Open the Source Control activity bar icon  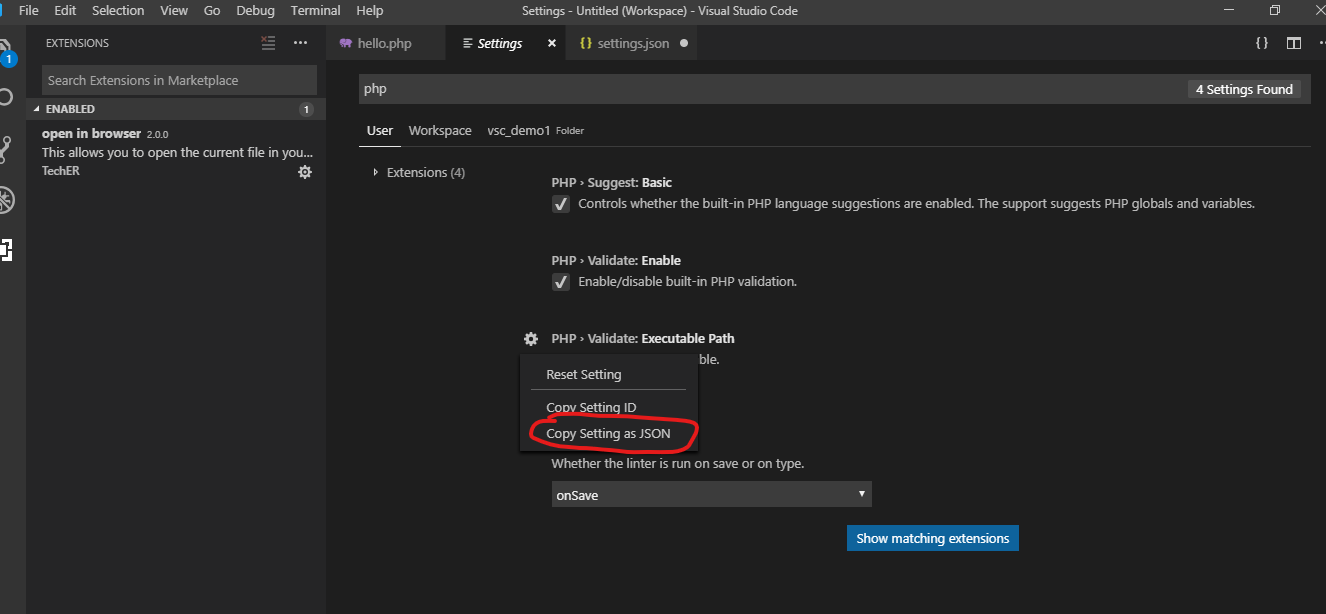[5, 149]
